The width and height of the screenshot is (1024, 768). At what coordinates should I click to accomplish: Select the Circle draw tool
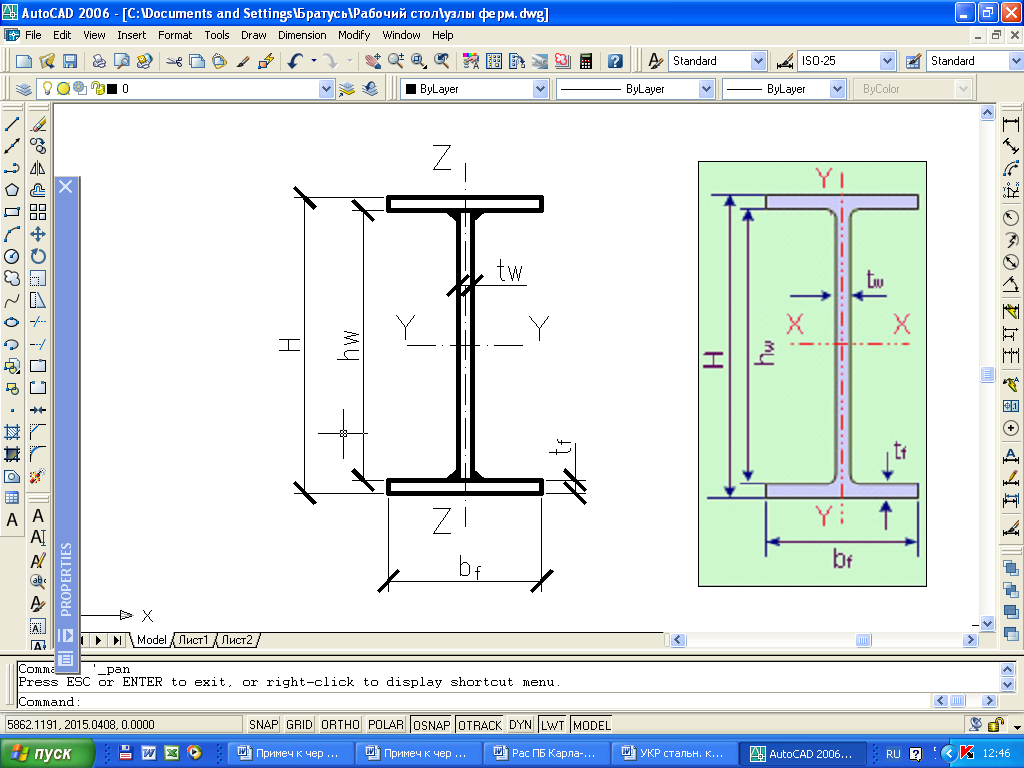coord(12,256)
